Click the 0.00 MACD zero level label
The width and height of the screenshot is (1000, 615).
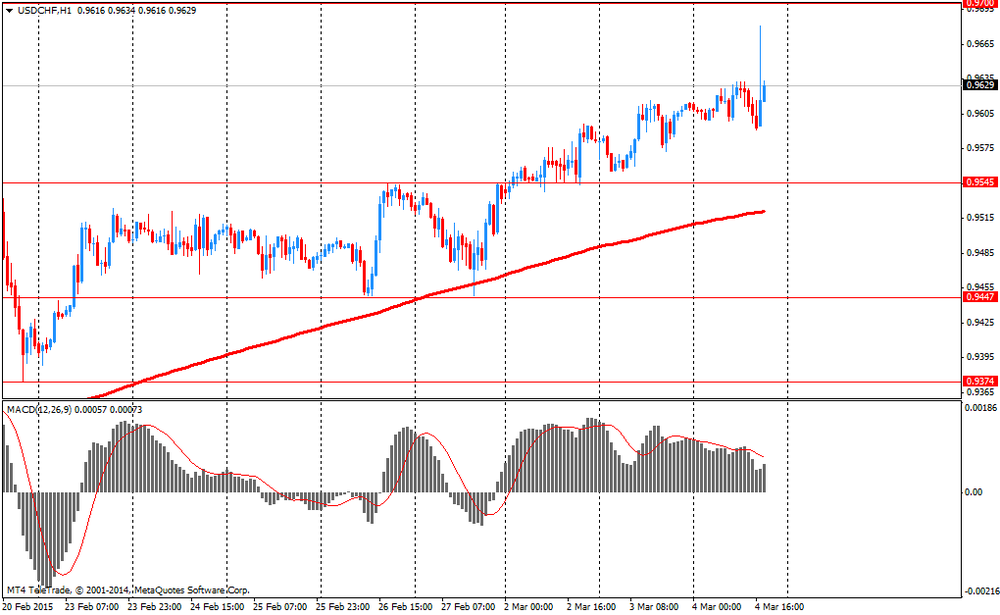tap(974, 492)
